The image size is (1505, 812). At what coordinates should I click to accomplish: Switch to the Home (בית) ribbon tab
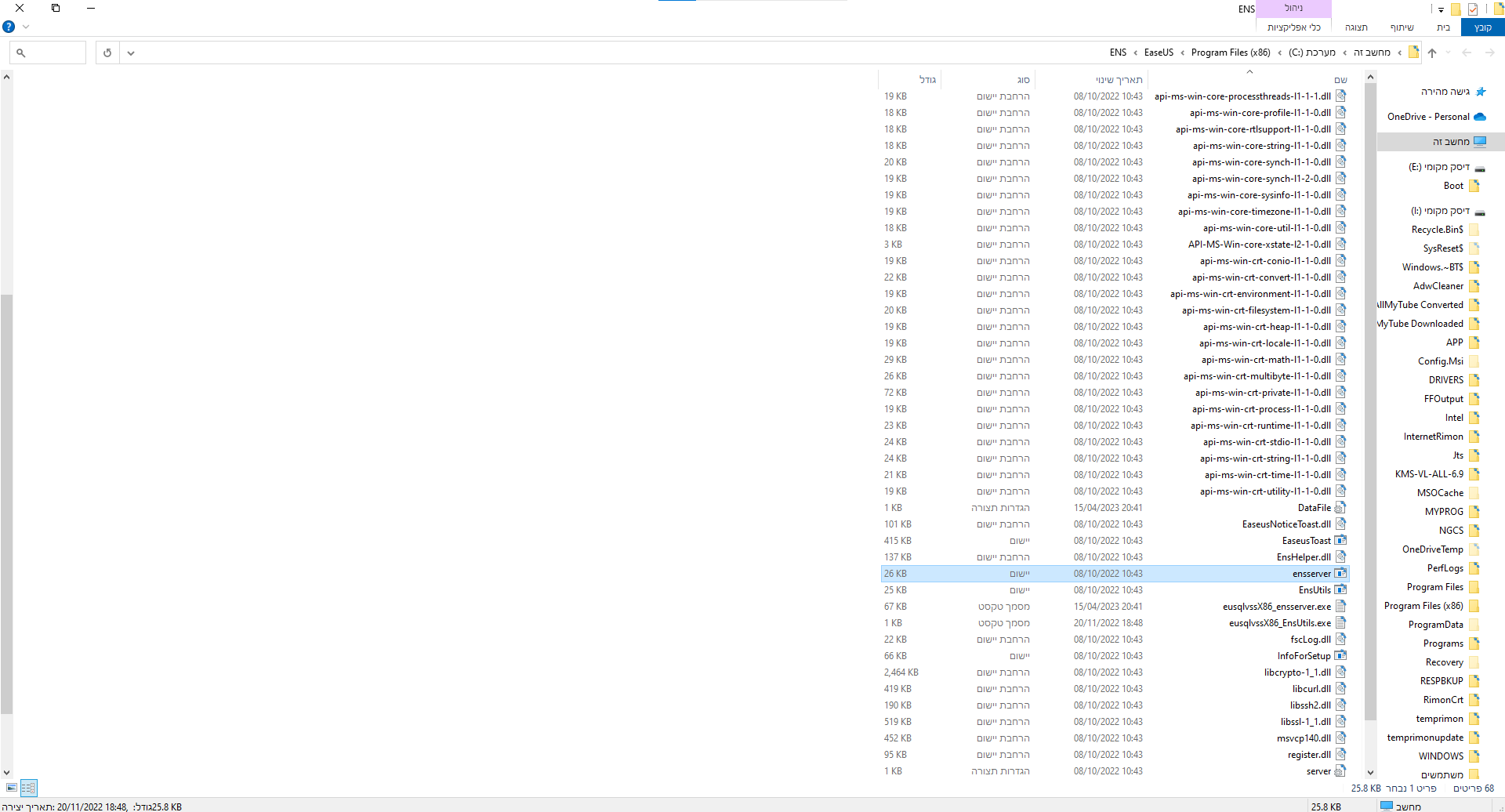pos(1443,27)
